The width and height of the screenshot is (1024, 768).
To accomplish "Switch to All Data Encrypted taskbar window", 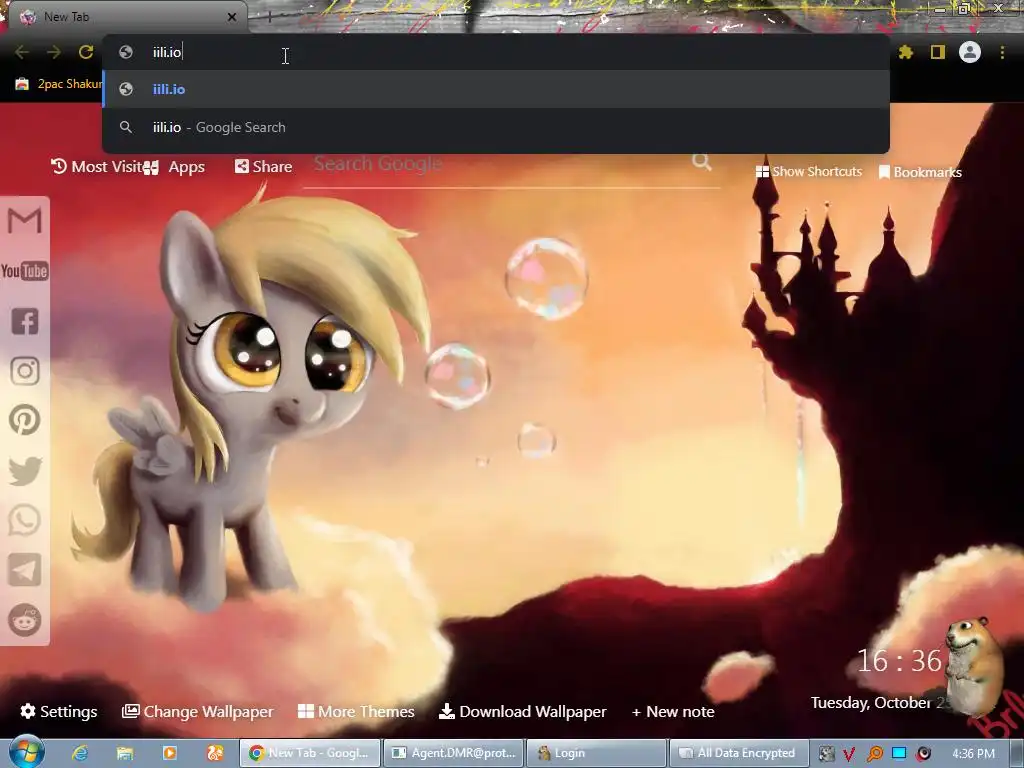I will pyautogui.click(x=739, y=753).
